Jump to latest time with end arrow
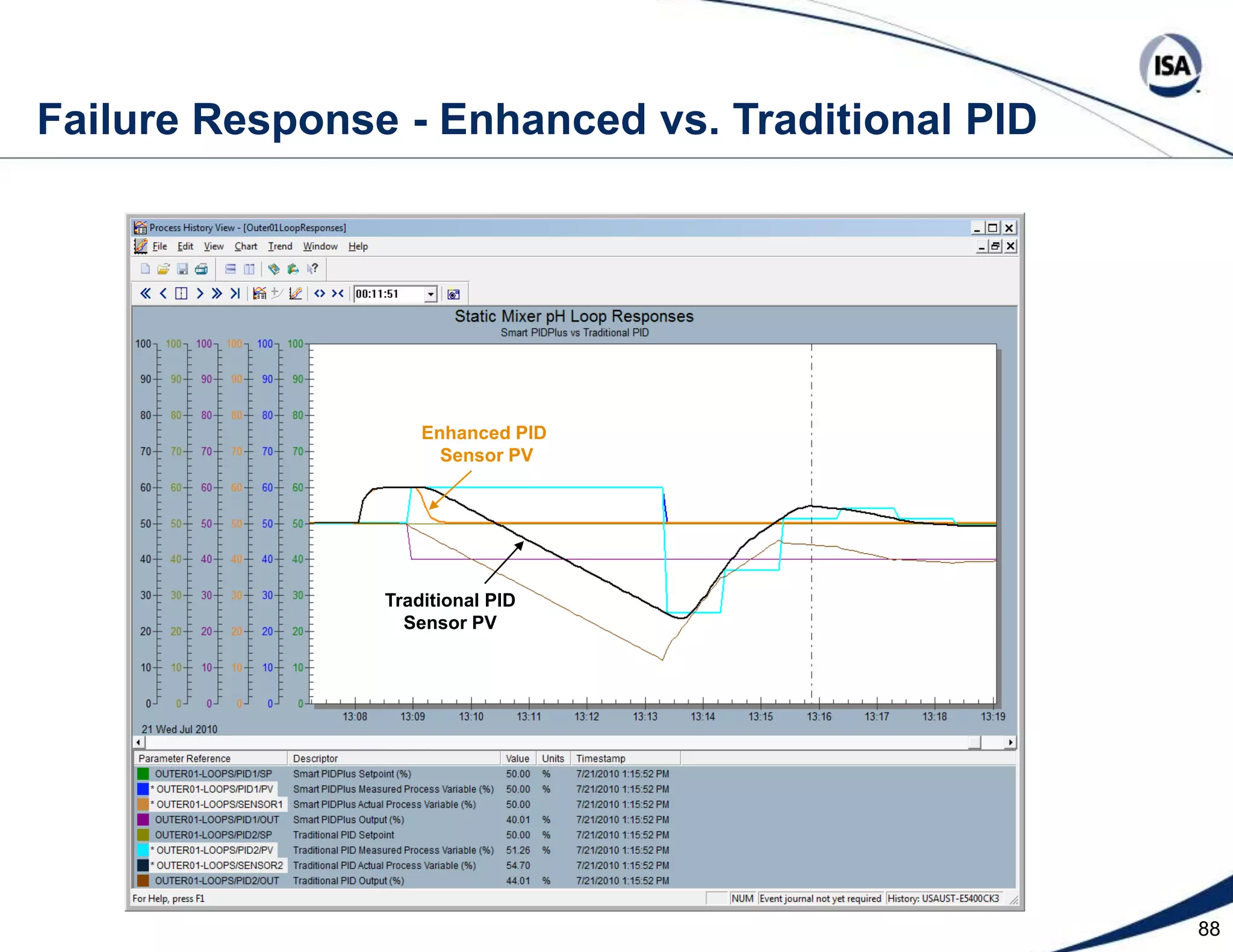 click(x=235, y=294)
